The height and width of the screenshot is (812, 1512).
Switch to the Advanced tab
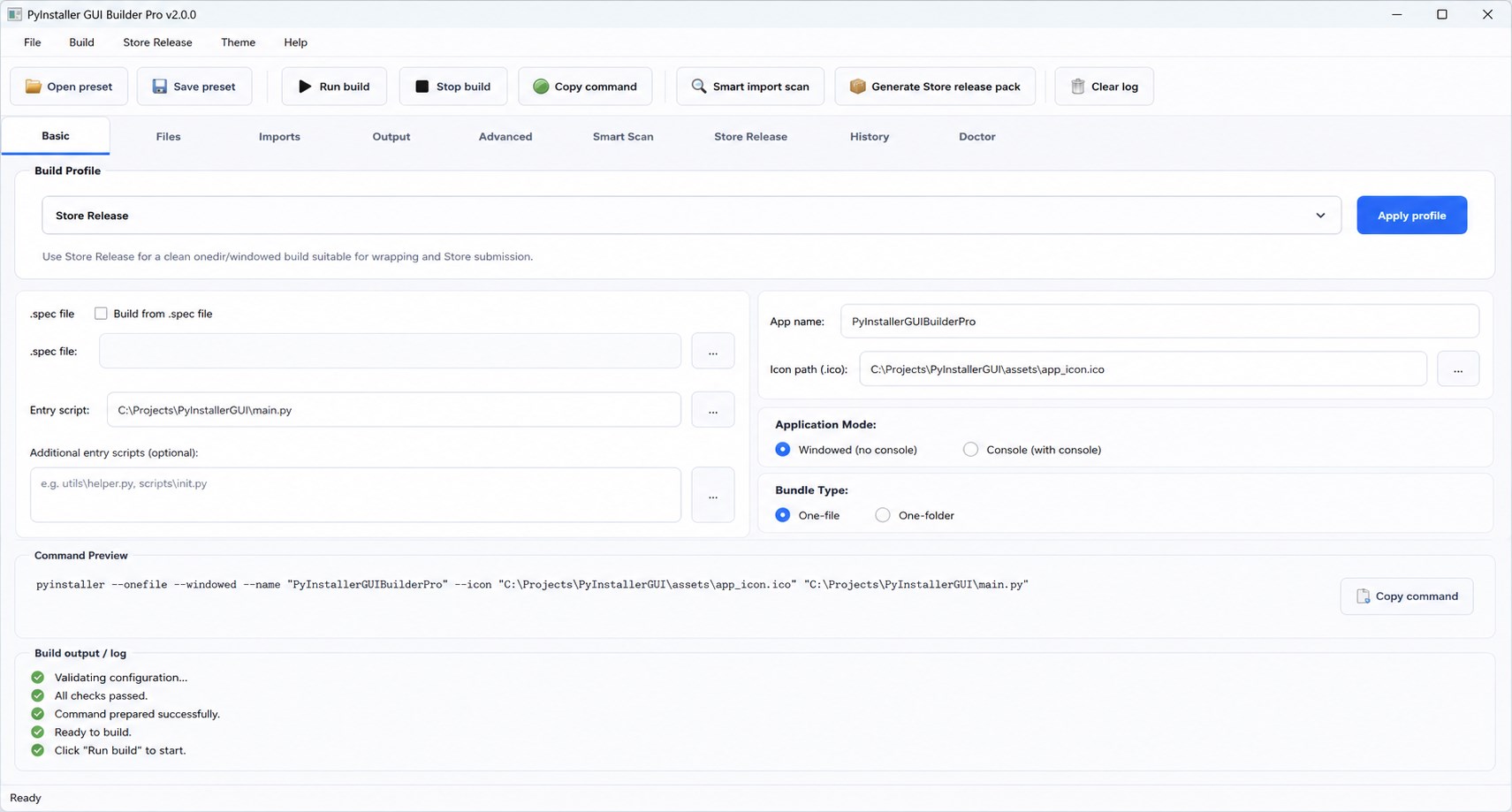click(x=505, y=137)
